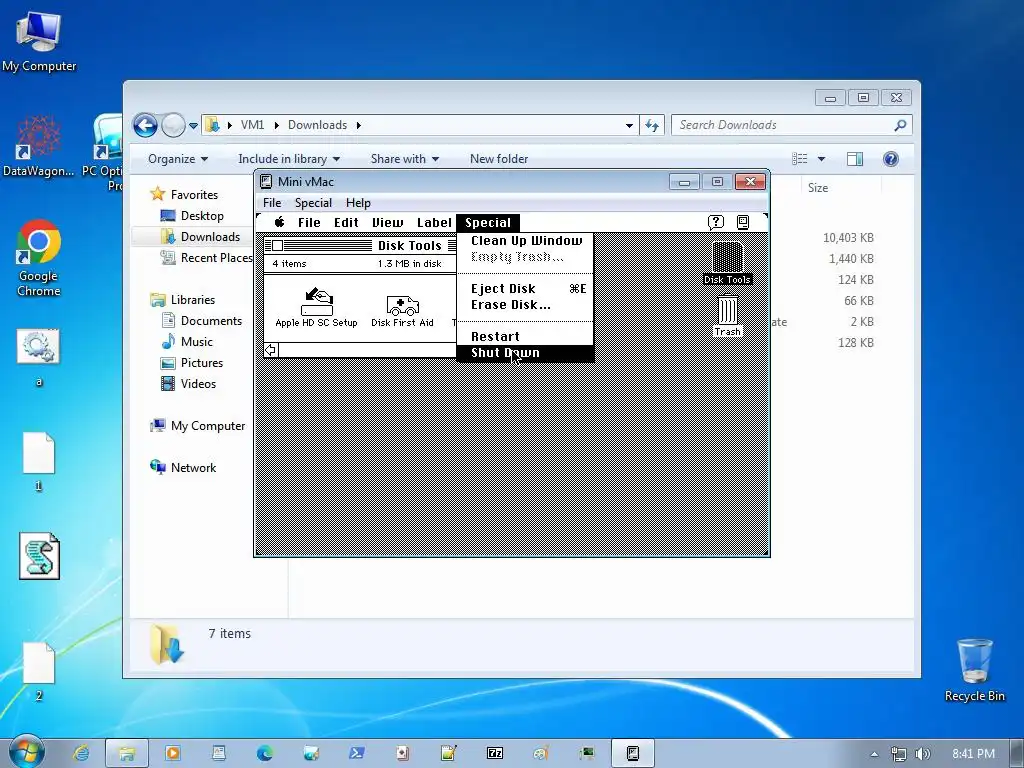Open the Mac View menu

point(388,223)
